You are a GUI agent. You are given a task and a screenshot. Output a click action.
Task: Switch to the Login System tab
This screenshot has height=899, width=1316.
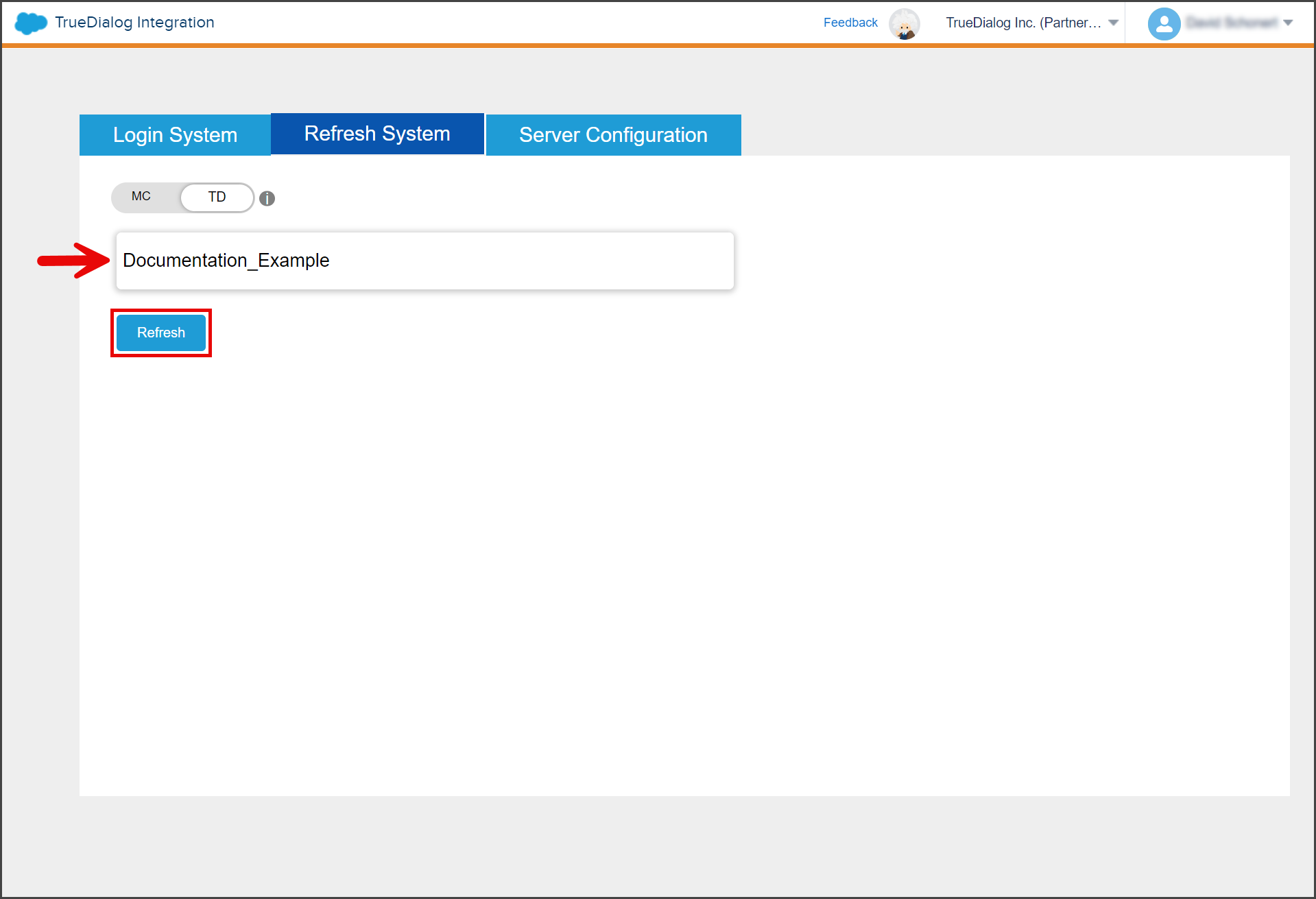point(175,135)
